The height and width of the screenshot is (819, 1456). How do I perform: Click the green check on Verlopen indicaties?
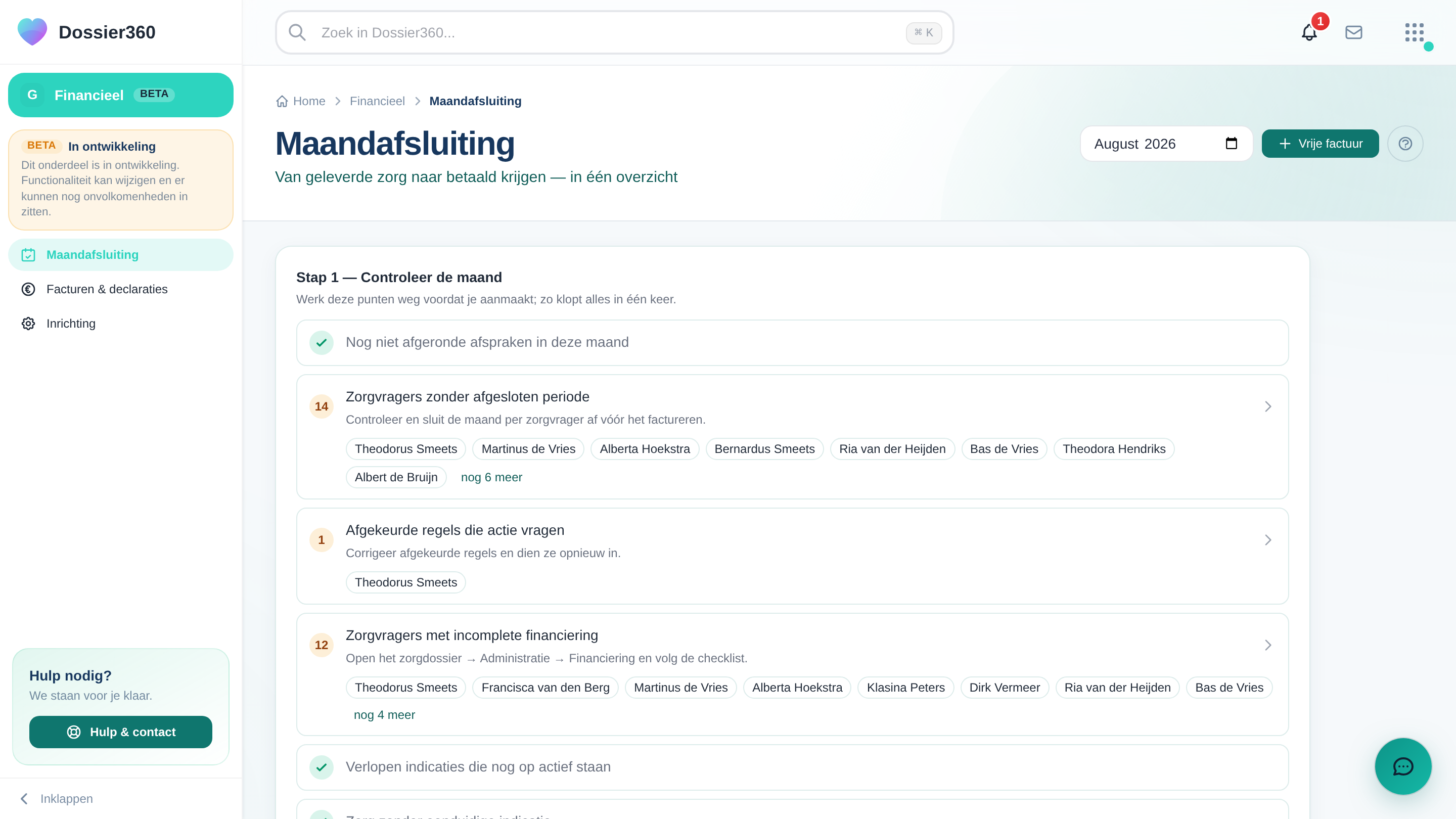tap(322, 767)
